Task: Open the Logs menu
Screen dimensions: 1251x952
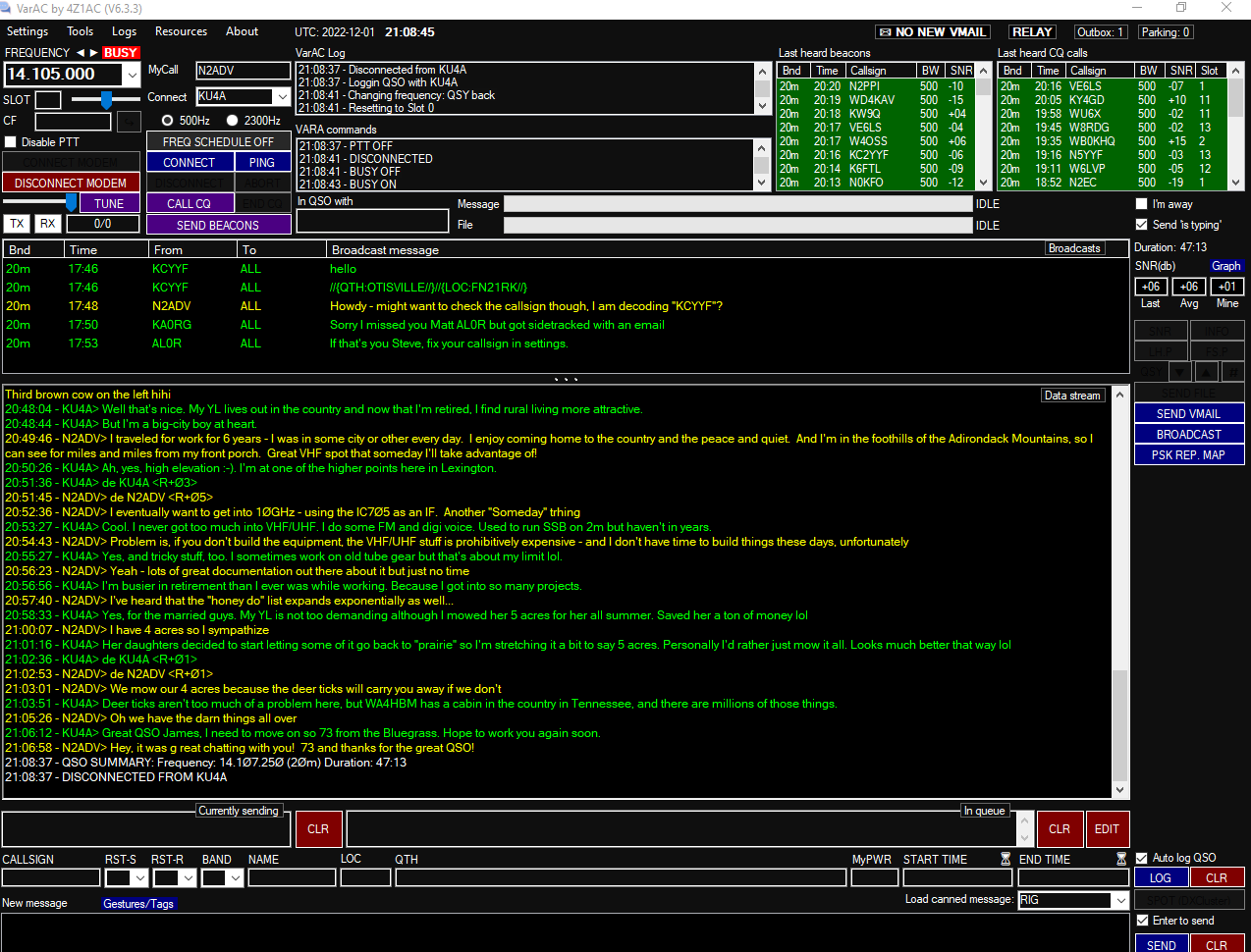Action: (124, 31)
